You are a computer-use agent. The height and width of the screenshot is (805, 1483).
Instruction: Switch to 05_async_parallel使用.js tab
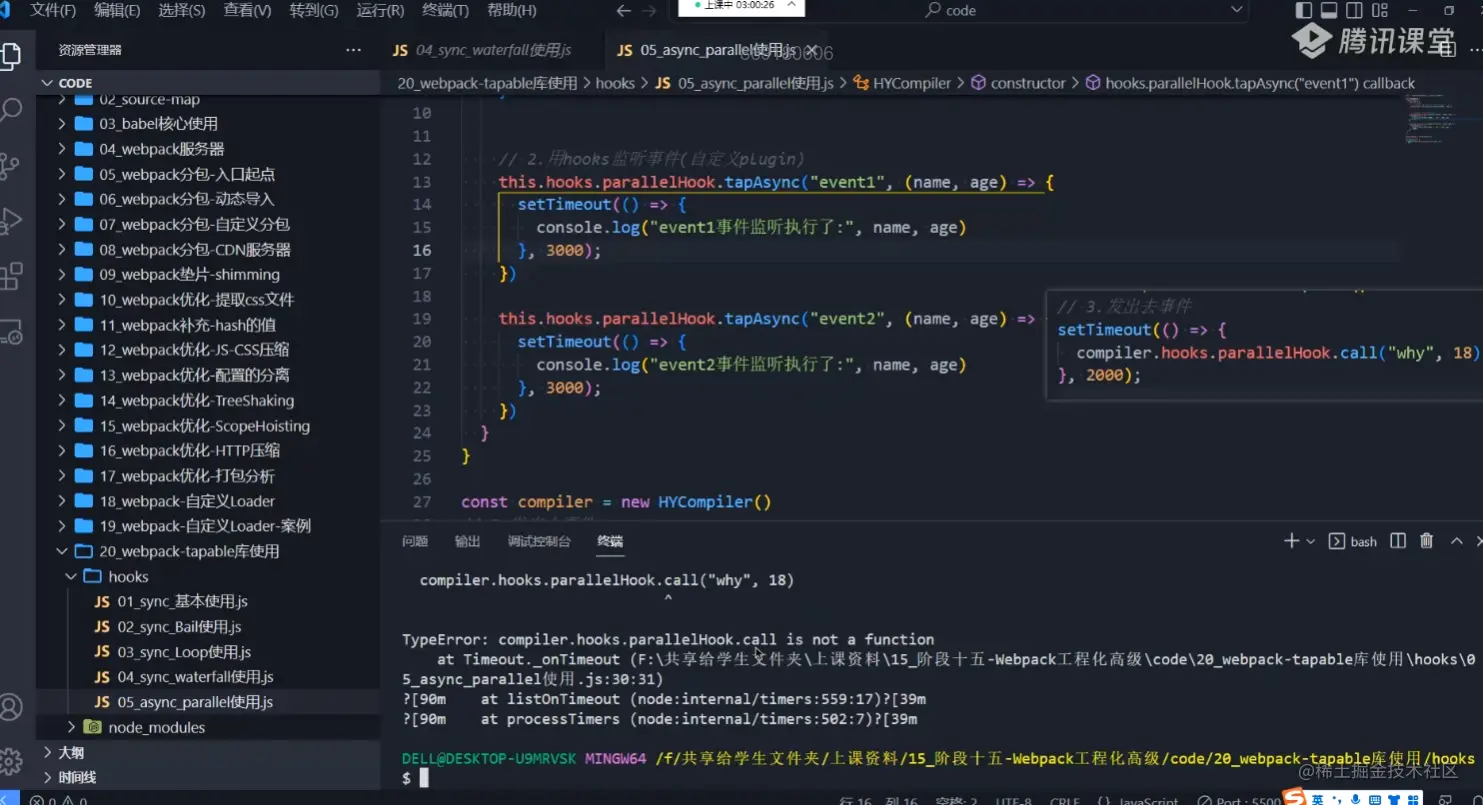point(707,50)
